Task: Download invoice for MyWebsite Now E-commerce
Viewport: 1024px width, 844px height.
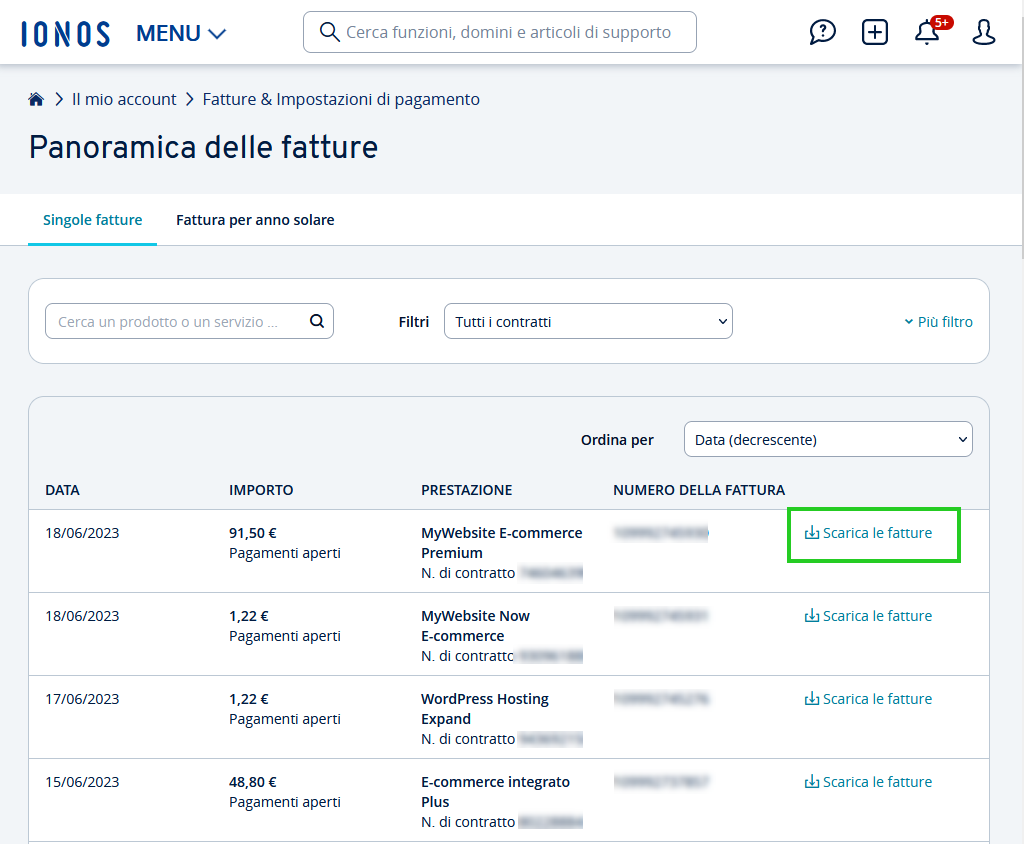Action: (868, 616)
